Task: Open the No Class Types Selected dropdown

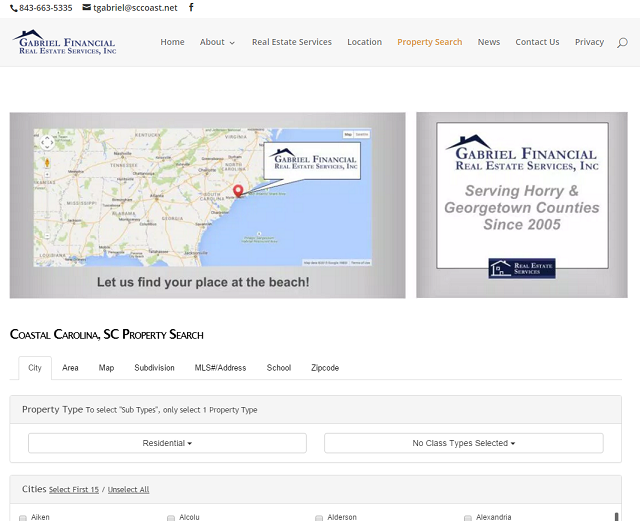Action: (x=464, y=443)
